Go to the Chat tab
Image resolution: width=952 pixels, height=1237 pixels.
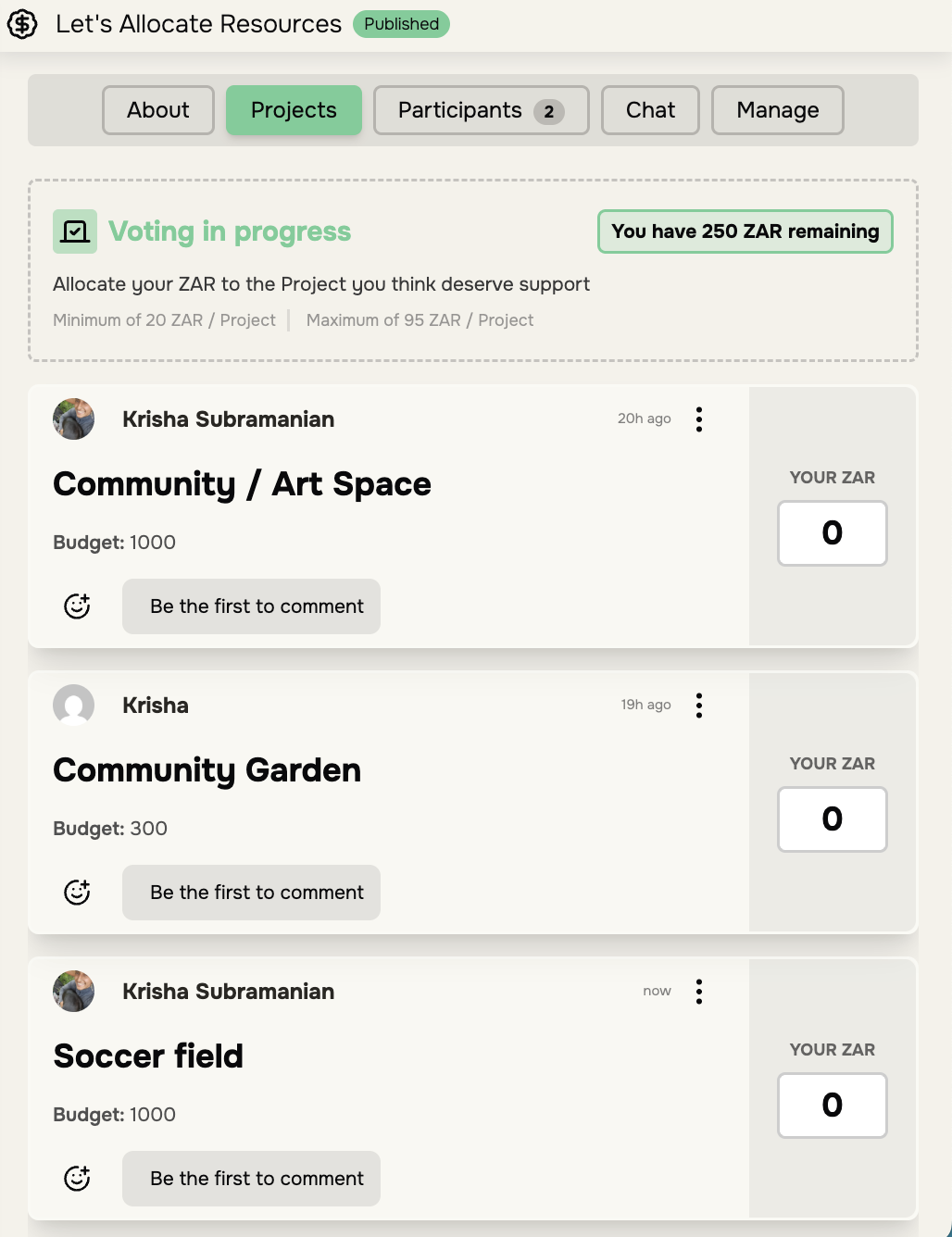point(650,110)
